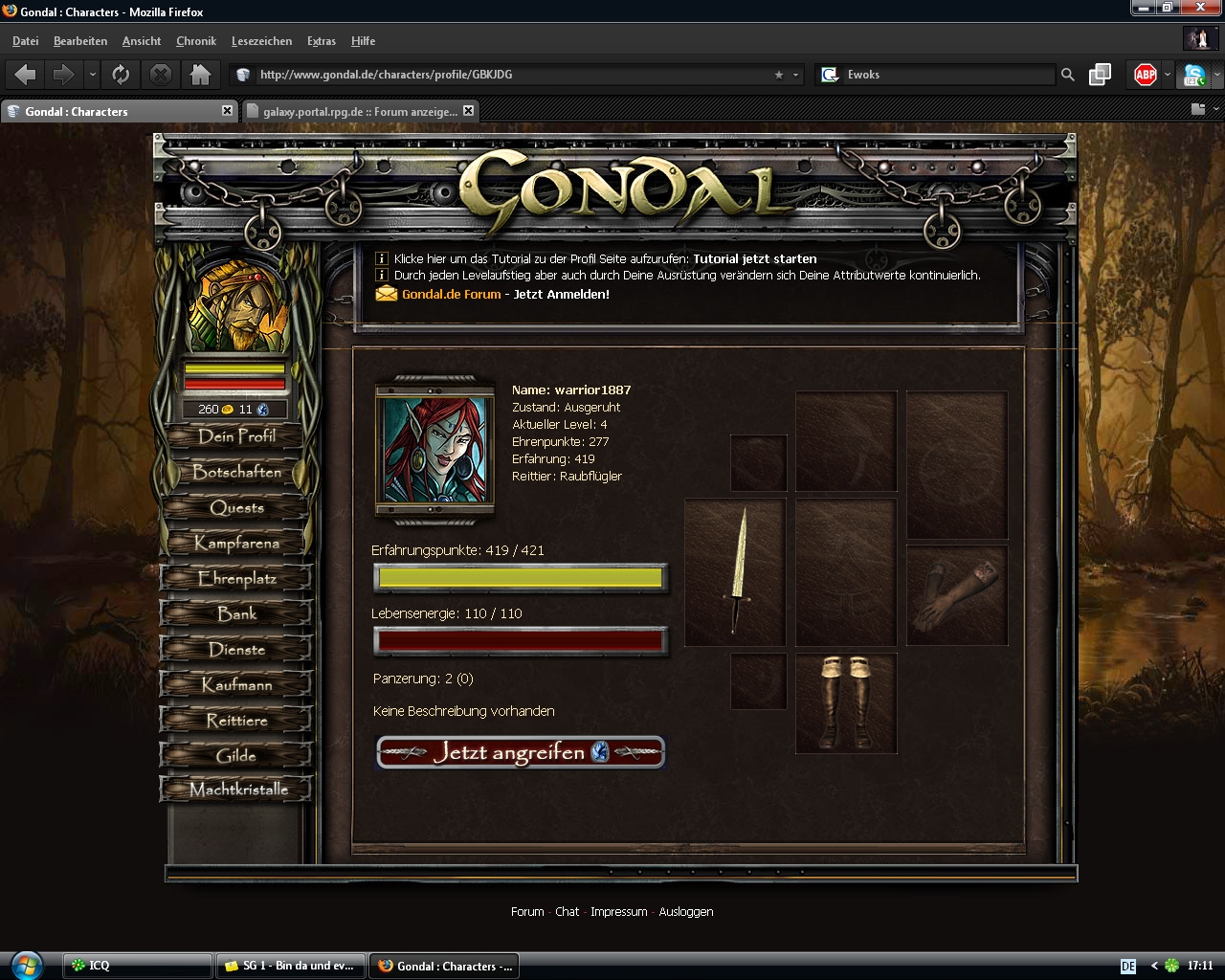The height and width of the screenshot is (980, 1225).
Task: Click the sword in the weapon slot
Action: point(735,571)
